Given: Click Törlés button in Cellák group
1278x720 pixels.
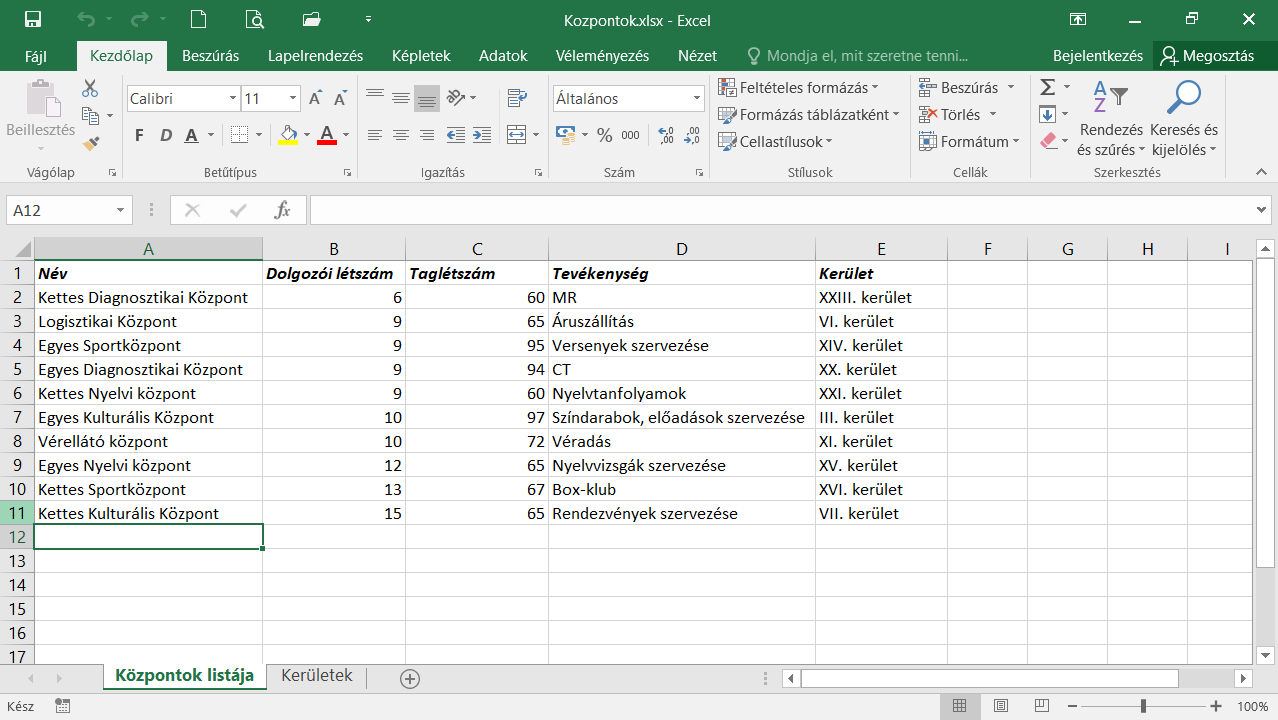Looking at the screenshot, I should tap(957, 114).
